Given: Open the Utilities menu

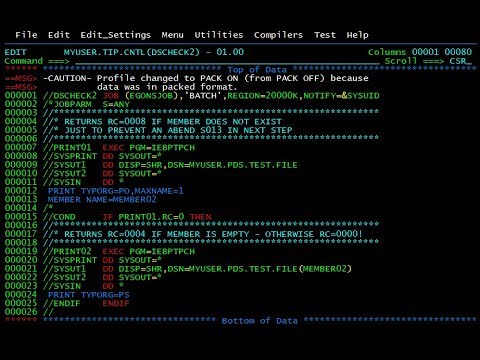Looking at the screenshot, I should coord(219,35).
